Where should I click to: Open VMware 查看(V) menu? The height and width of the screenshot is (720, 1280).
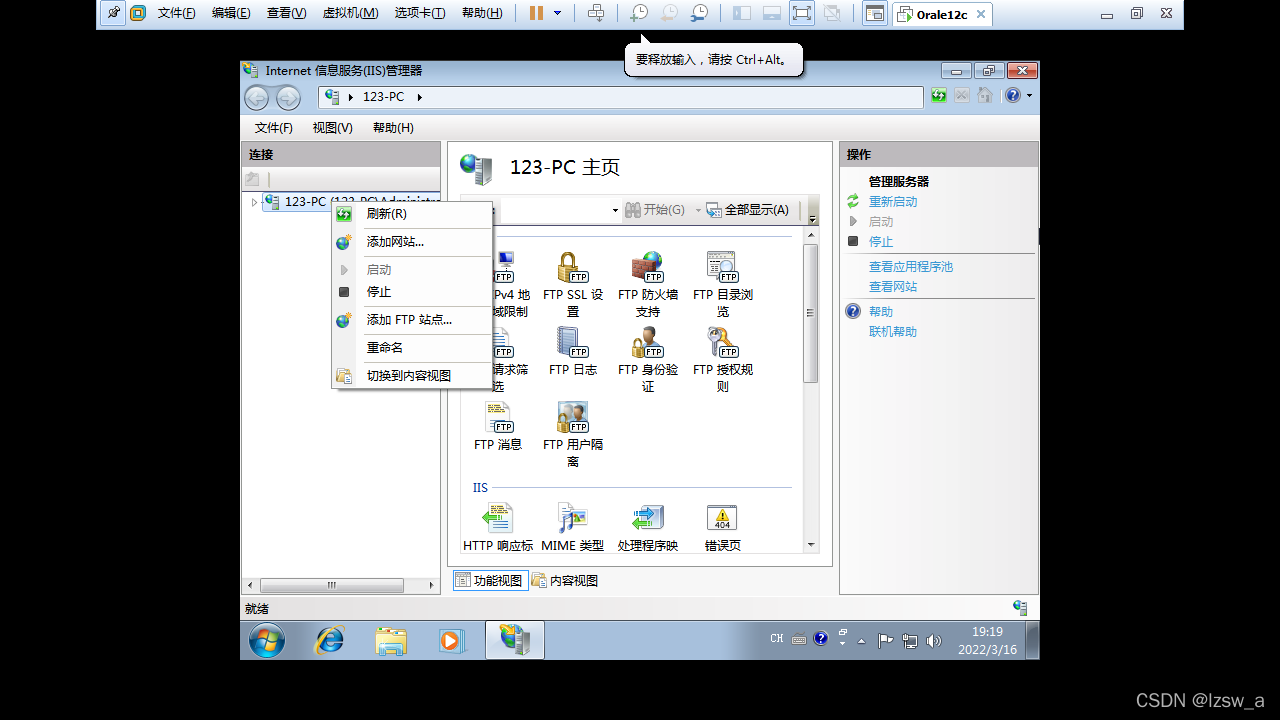[x=287, y=14]
